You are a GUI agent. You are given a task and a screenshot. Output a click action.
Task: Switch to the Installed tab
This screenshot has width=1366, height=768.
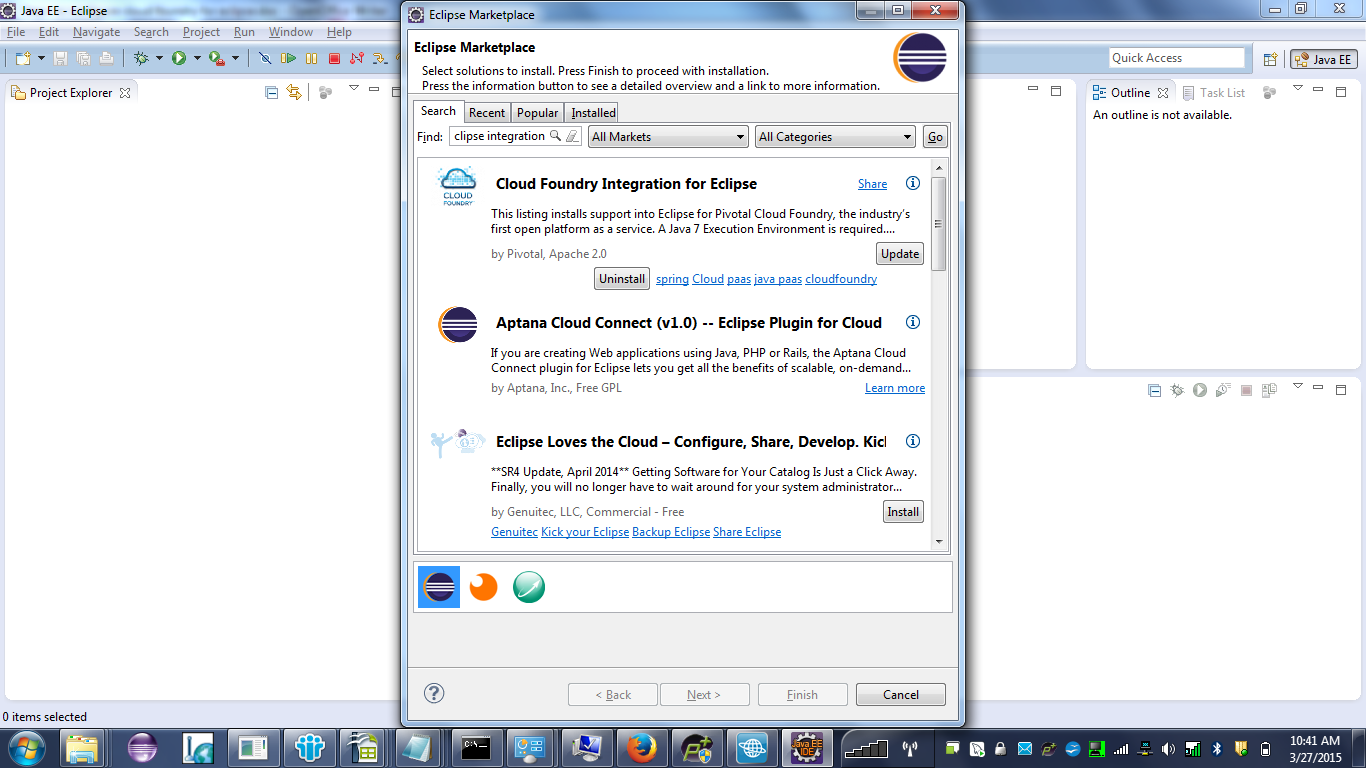click(x=591, y=112)
